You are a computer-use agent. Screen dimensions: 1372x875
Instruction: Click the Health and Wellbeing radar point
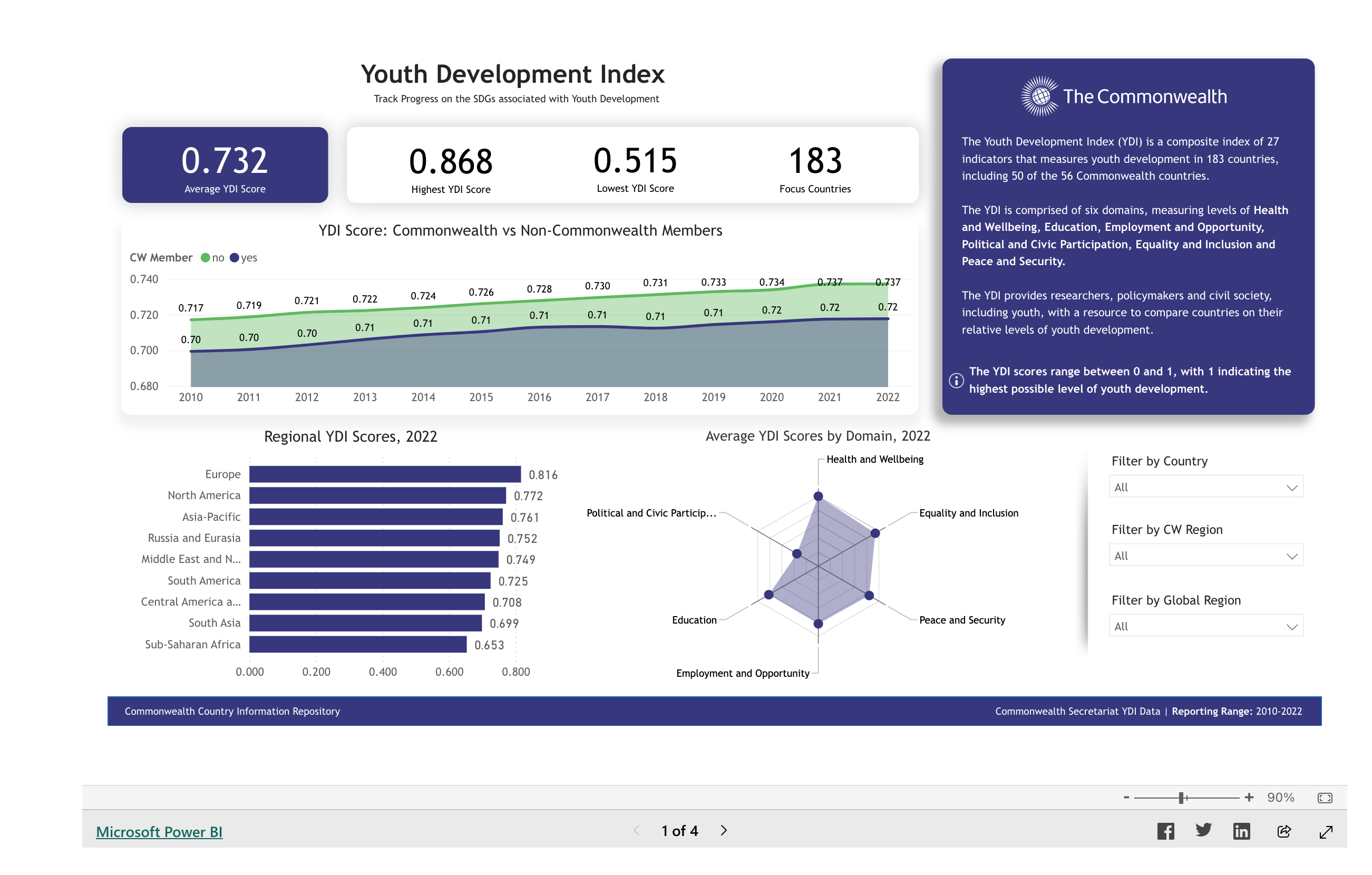pyautogui.click(x=818, y=496)
